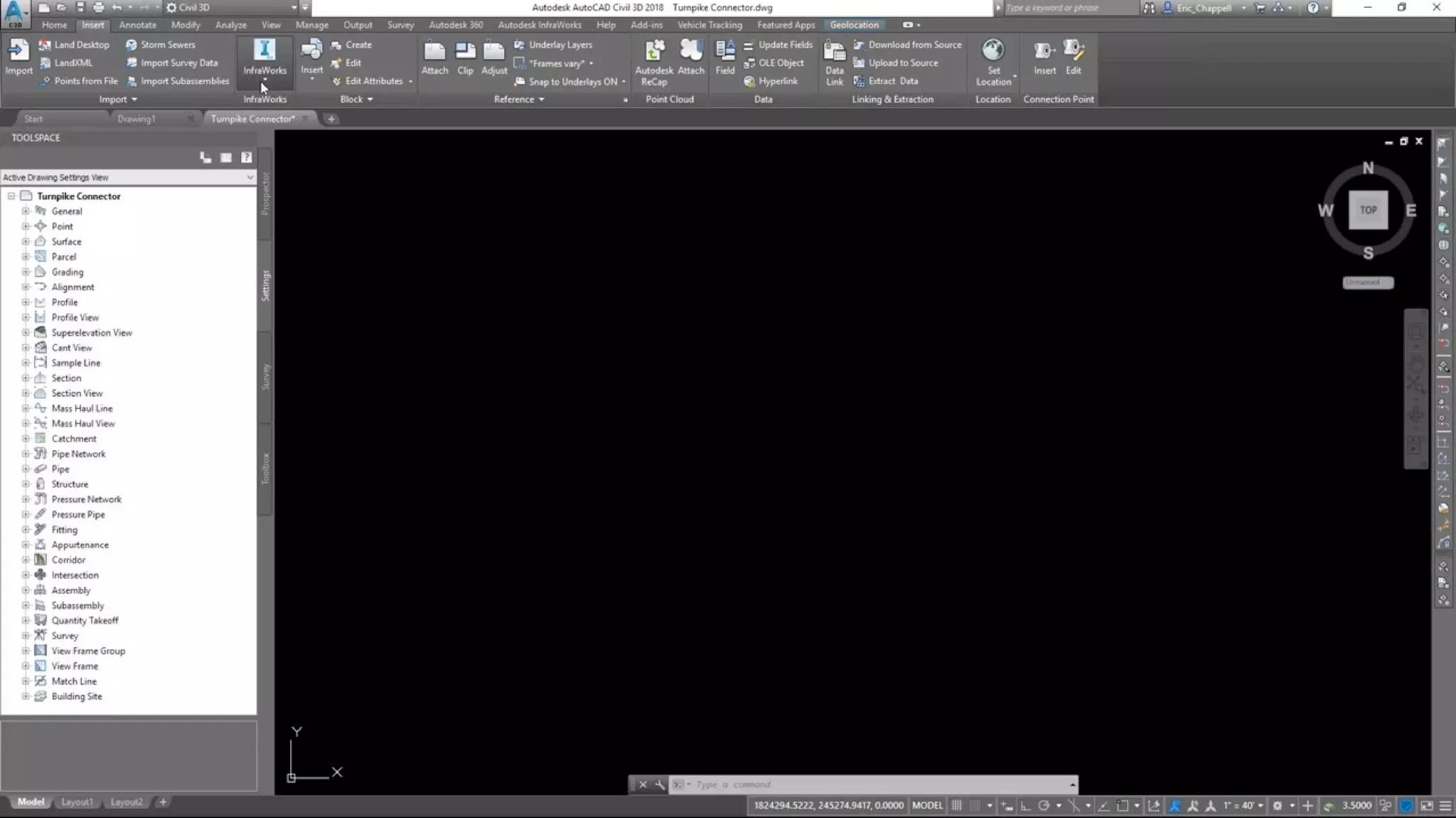Click the TOP face of ViewCube
Image resolution: width=1456 pixels, height=818 pixels.
tap(1368, 210)
